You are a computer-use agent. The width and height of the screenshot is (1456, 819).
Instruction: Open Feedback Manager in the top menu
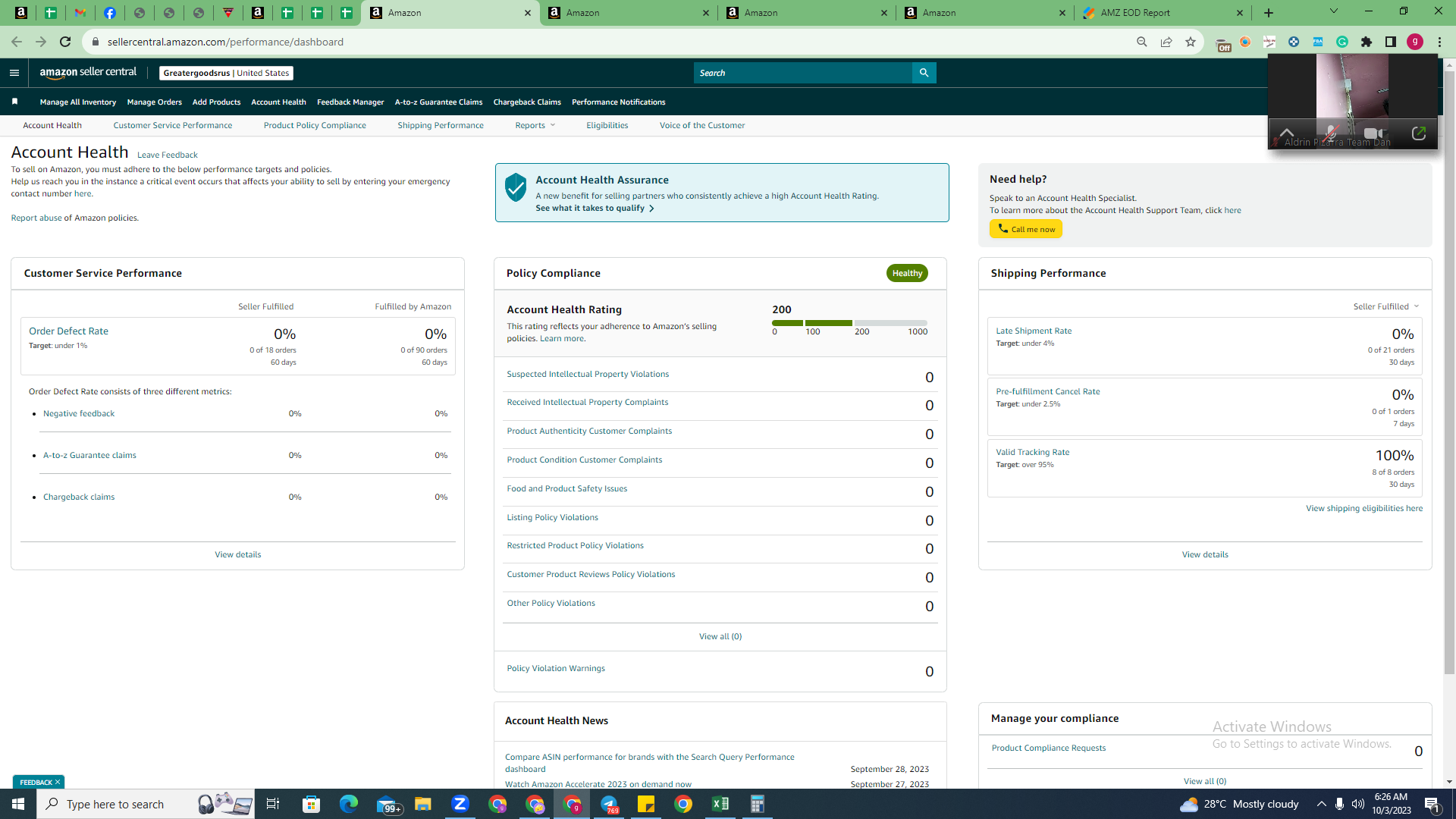click(x=350, y=102)
